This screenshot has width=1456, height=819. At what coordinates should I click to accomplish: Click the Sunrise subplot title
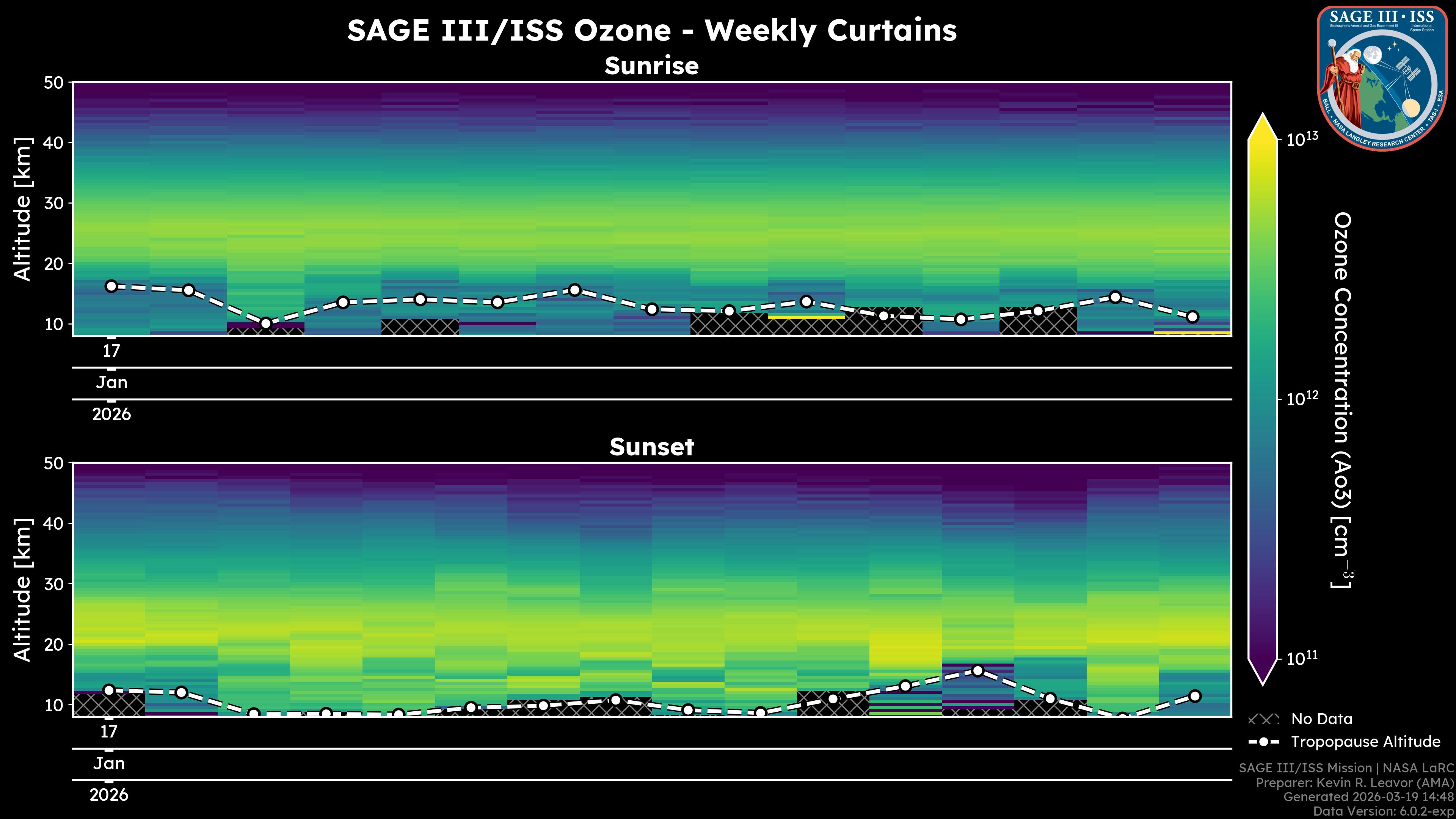click(x=652, y=66)
